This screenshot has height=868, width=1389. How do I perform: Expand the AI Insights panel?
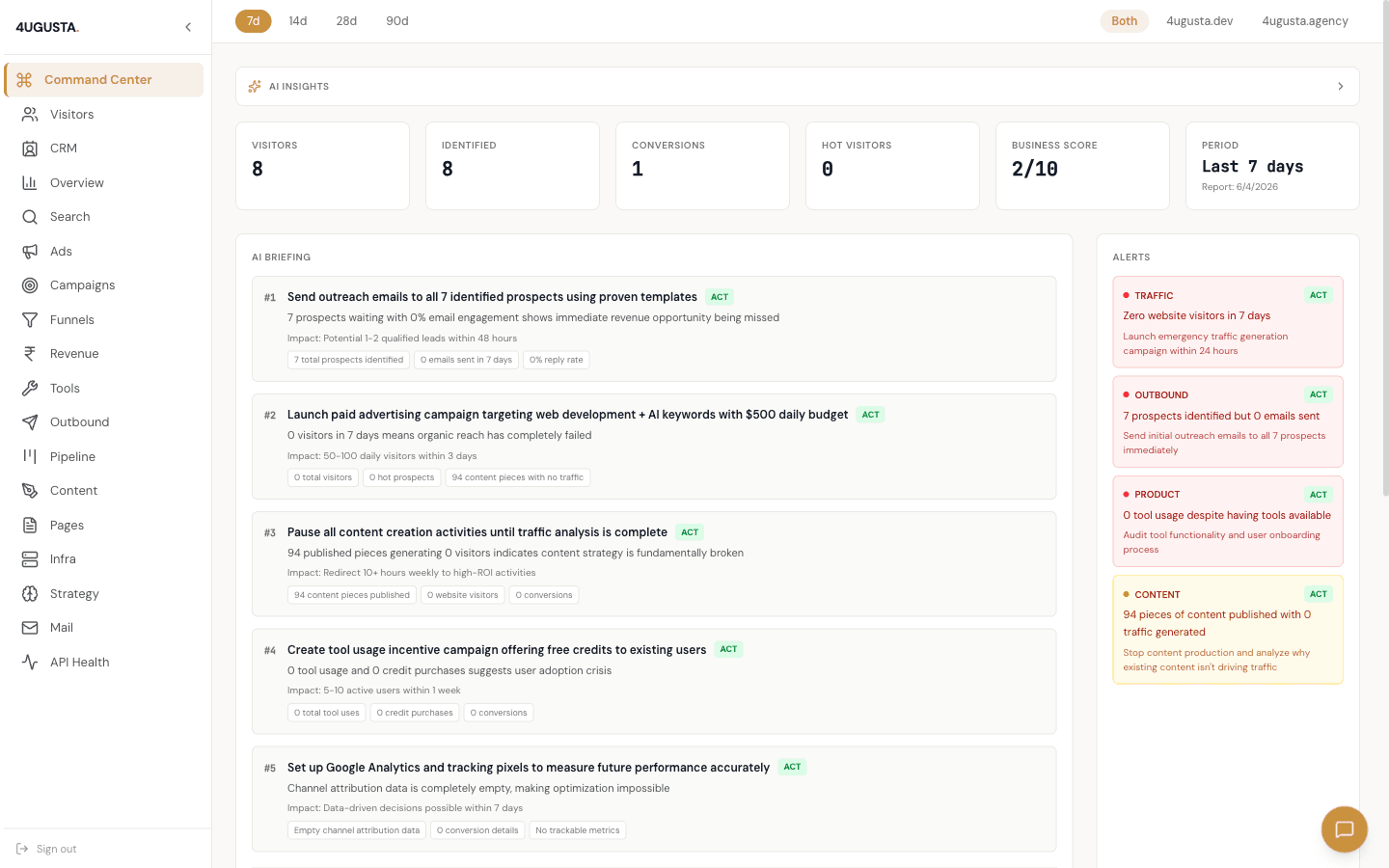tap(1340, 86)
